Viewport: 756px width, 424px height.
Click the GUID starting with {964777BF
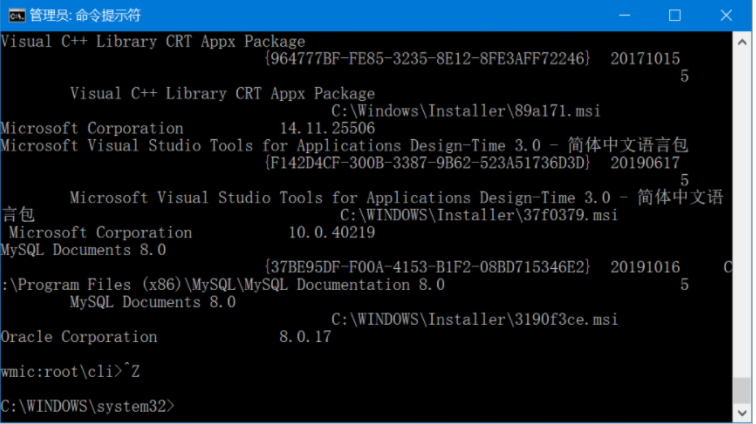pyautogui.click(x=428, y=59)
